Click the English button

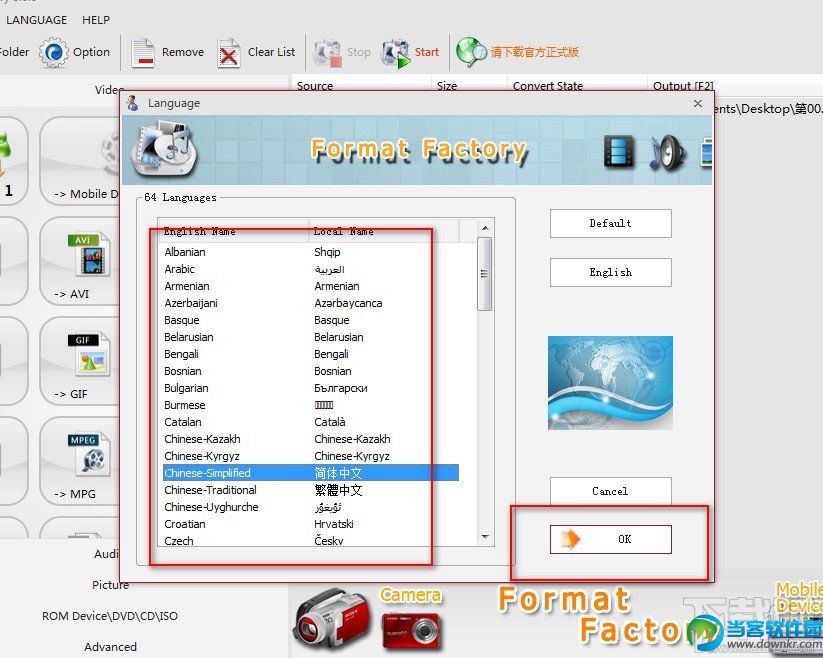610,272
